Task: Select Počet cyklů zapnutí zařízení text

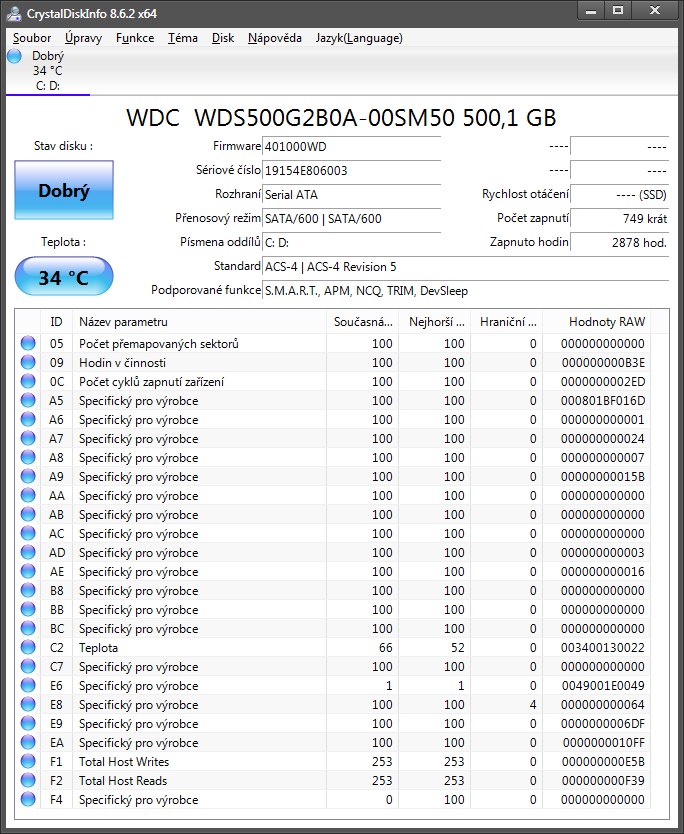Action: (x=152, y=382)
